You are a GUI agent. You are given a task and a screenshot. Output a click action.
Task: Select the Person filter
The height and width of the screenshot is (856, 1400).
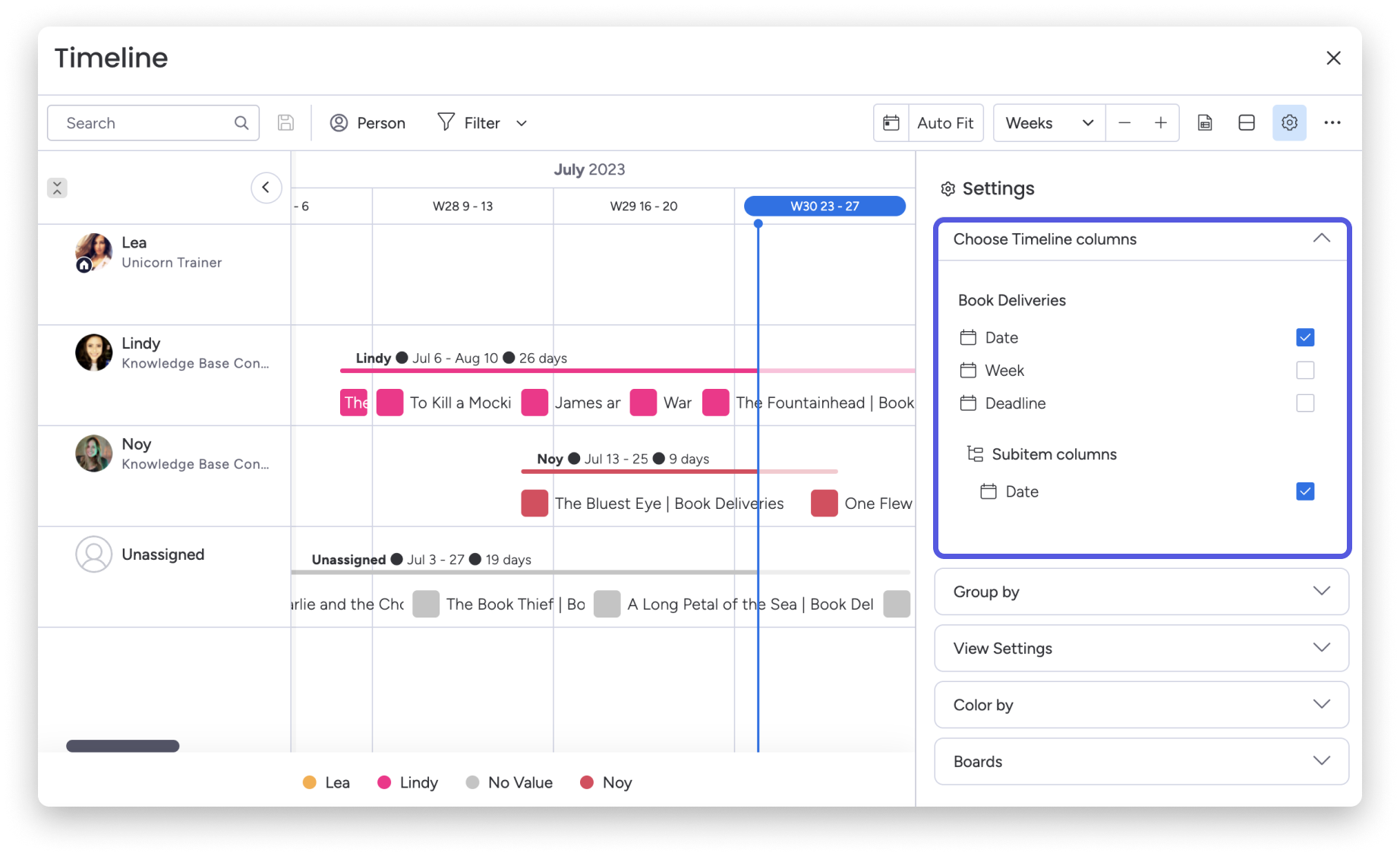368,122
